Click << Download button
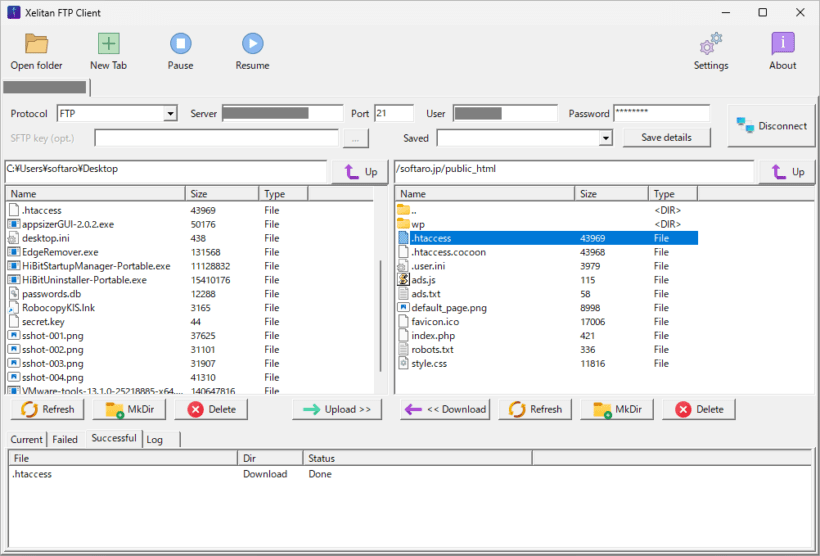The image size is (820, 556). 445,409
